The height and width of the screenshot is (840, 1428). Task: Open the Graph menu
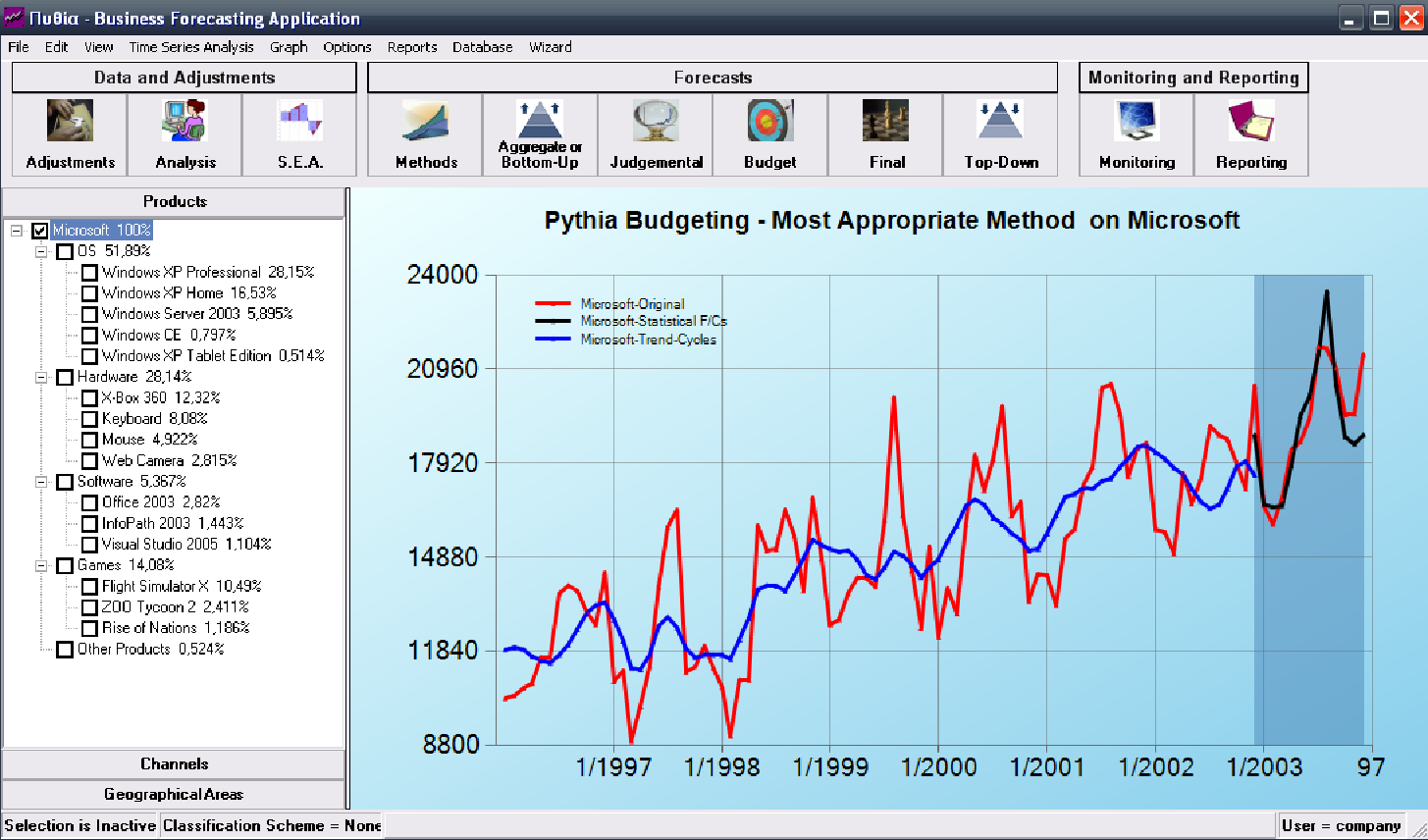pos(289,47)
